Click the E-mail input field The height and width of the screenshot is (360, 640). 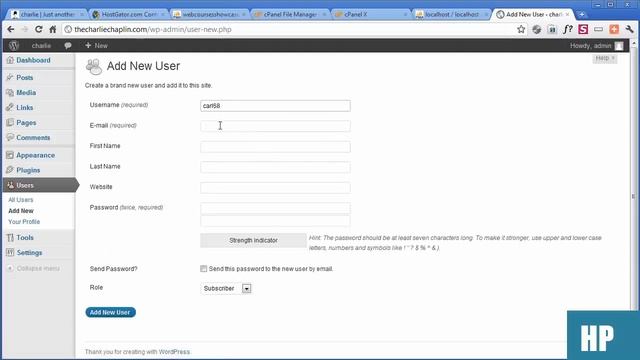pos(275,126)
